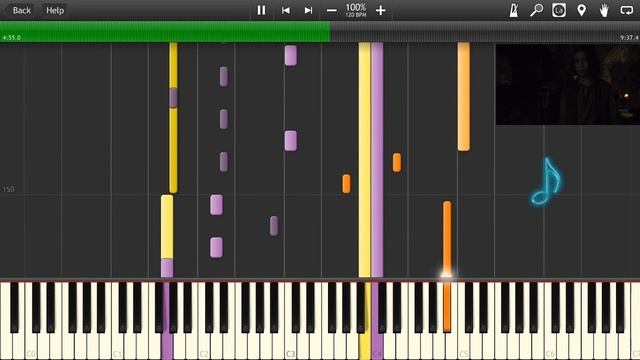Viewport: 640px width, 360px height.
Task: Click the video thumbnail overlay
Action: pos(567,84)
